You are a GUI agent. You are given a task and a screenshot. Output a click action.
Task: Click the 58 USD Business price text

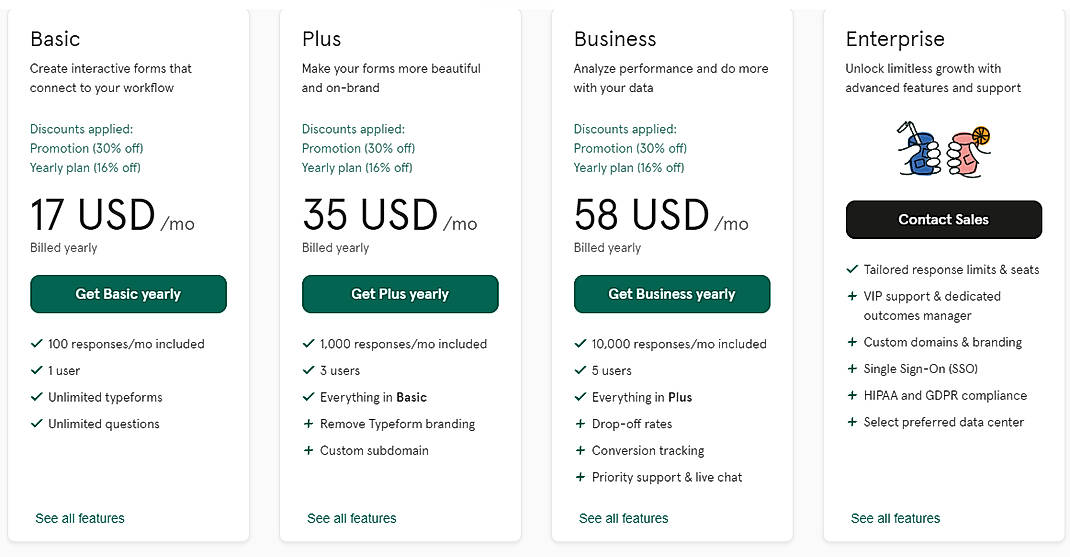coord(641,217)
